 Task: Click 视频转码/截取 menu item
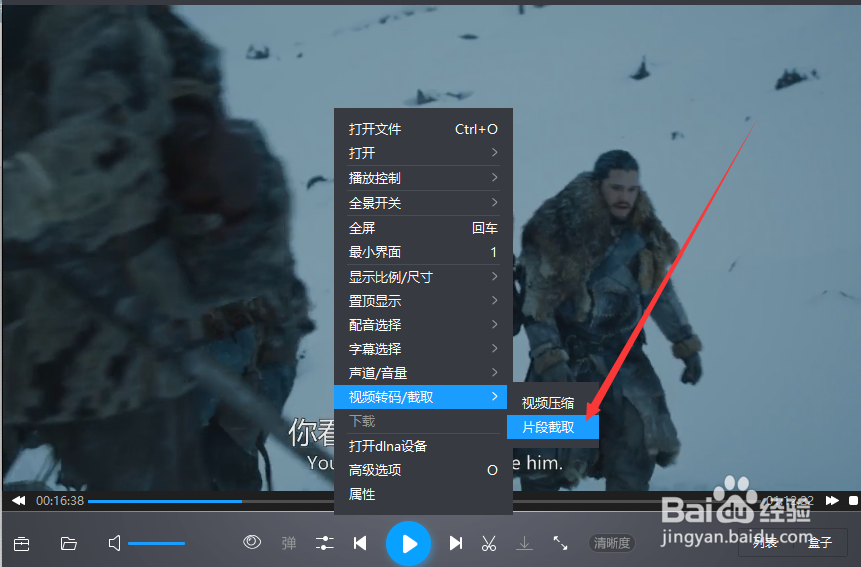[423, 397]
